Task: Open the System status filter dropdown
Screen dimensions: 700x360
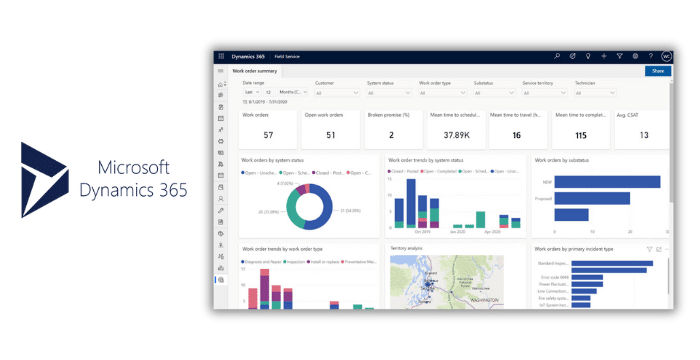Action: pyautogui.click(x=389, y=93)
